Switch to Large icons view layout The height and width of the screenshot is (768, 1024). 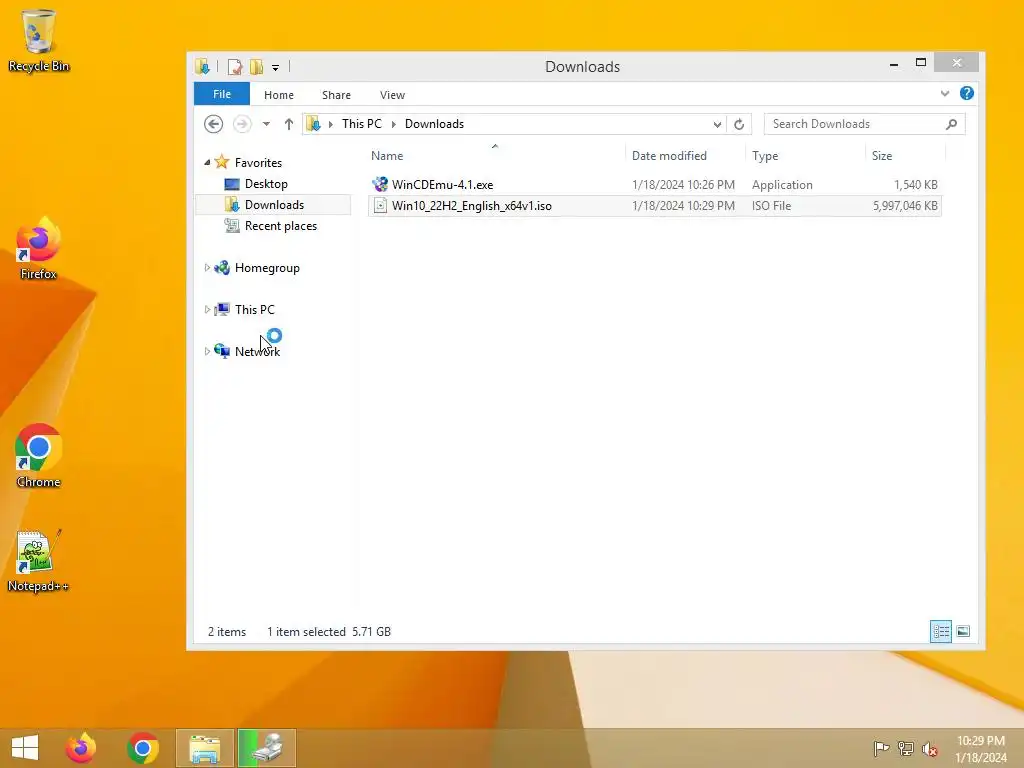point(963,632)
